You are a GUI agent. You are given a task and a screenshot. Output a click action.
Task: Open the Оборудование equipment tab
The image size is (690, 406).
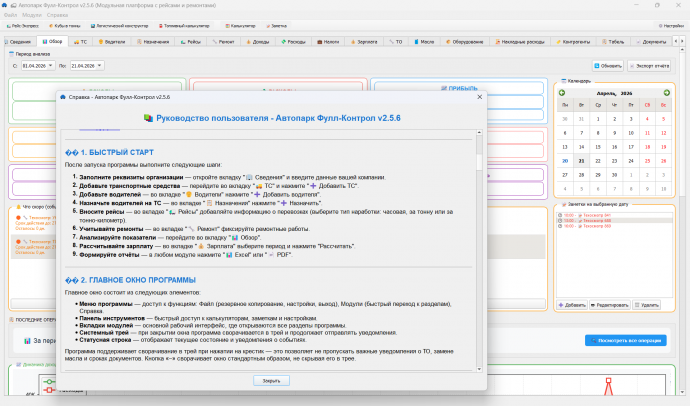pyautogui.click(x=465, y=42)
